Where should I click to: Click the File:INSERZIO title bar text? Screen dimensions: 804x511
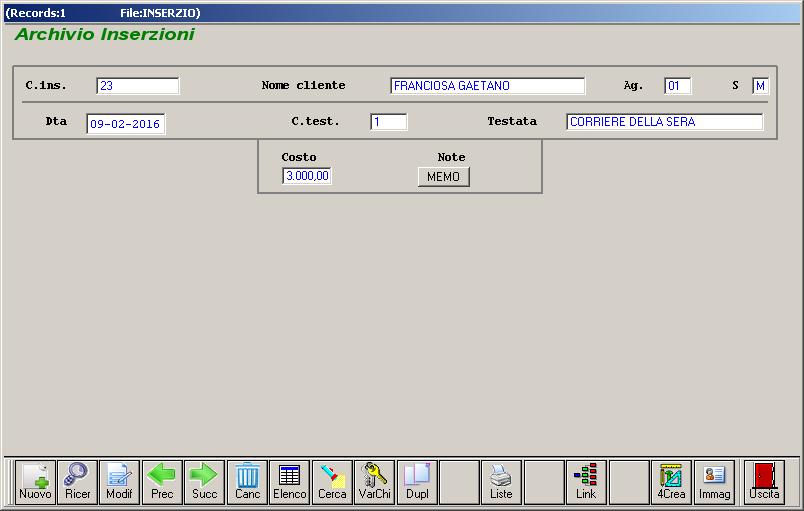(x=160, y=13)
